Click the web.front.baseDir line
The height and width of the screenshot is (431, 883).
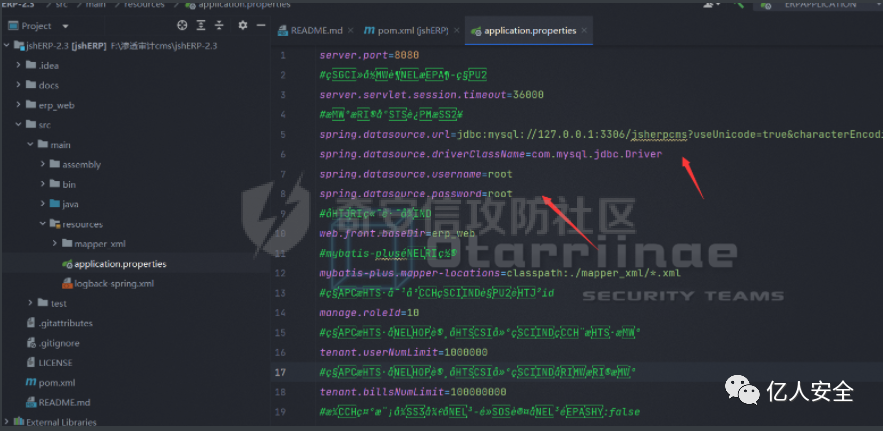pyautogui.click(x=398, y=234)
